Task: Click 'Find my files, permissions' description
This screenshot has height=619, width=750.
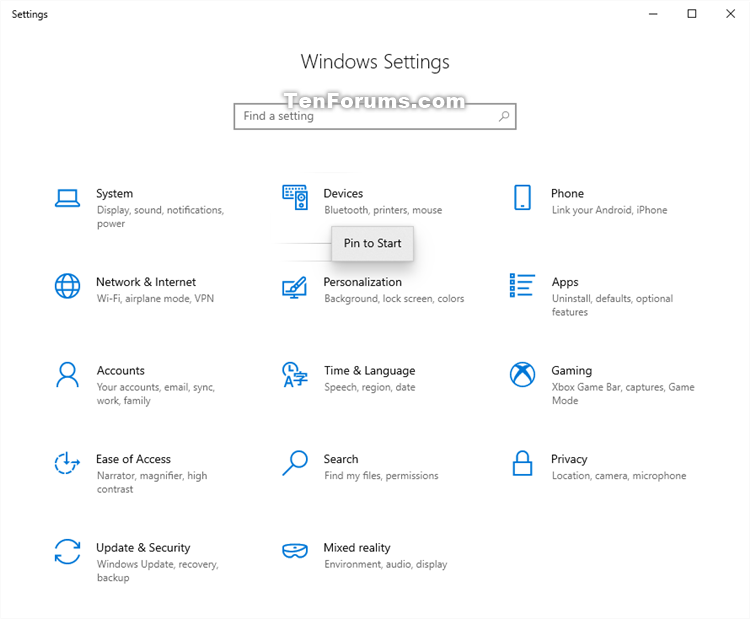Action: click(381, 475)
